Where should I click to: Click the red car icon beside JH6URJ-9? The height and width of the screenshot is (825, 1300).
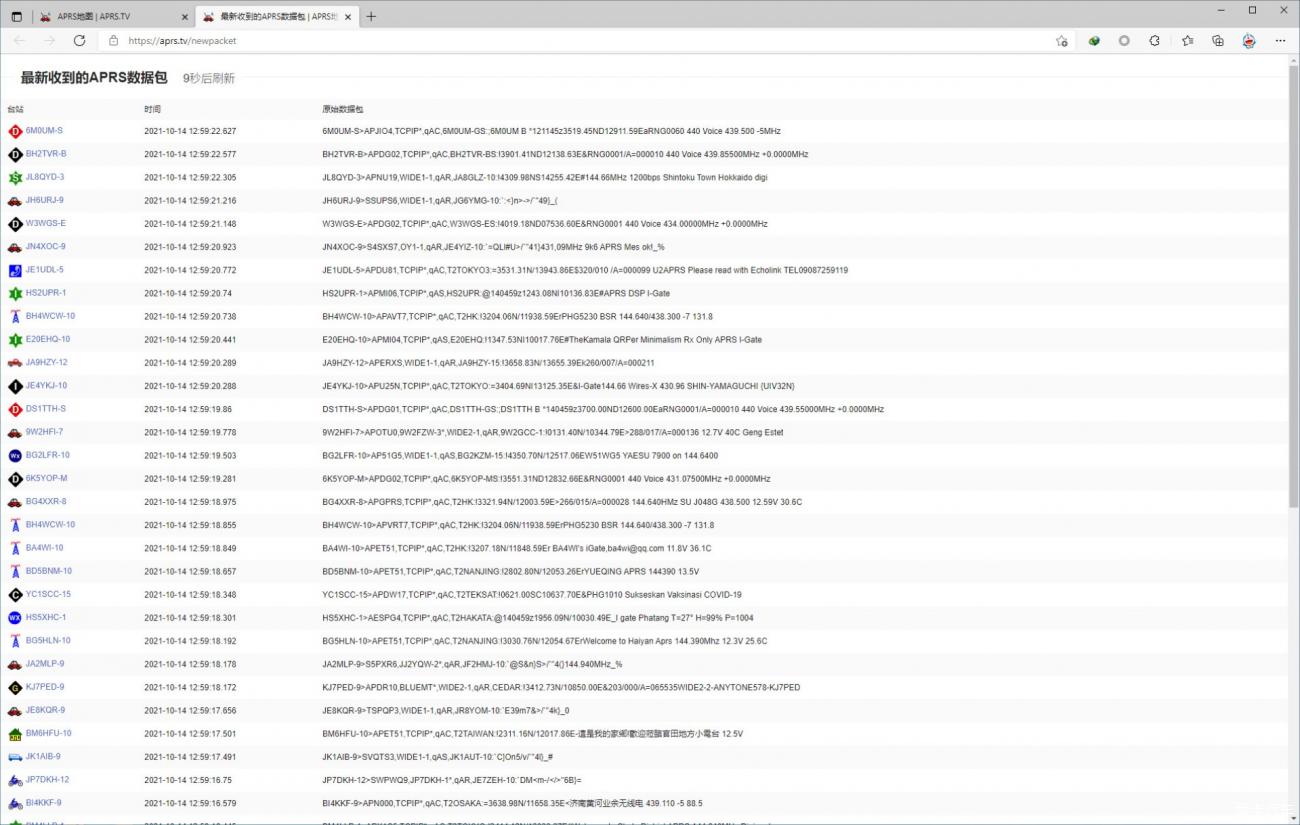click(x=15, y=201)
